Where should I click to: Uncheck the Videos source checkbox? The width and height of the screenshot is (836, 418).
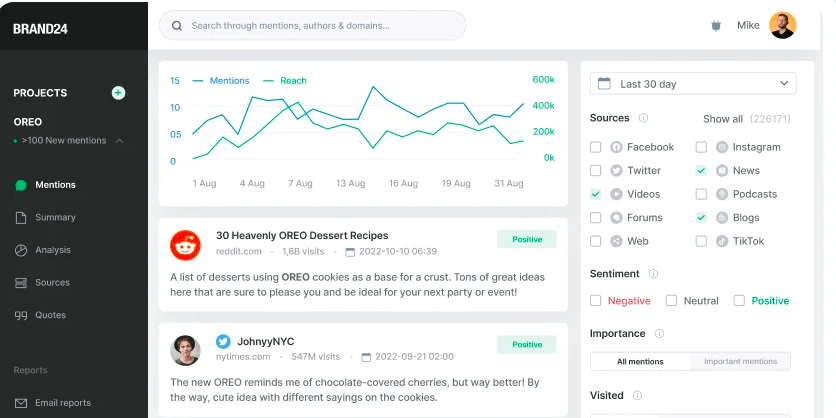tap(596, 194)
